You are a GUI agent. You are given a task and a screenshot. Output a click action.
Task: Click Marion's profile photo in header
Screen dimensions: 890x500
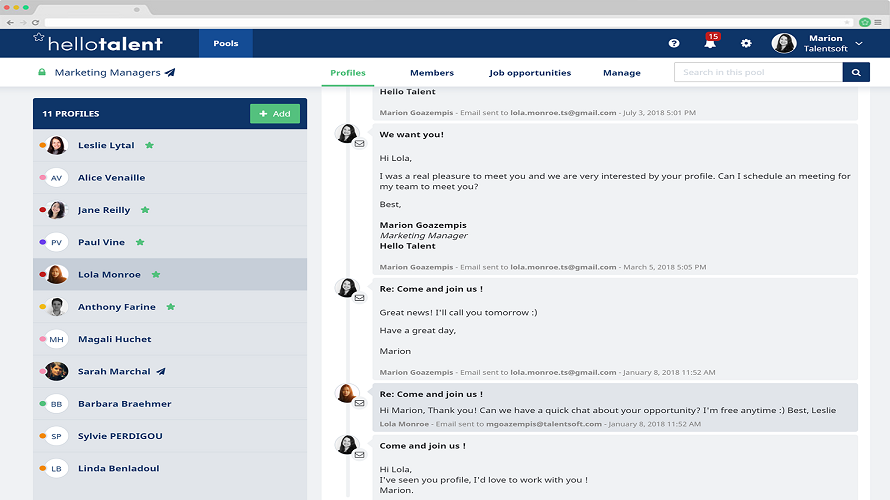[784, 43]
